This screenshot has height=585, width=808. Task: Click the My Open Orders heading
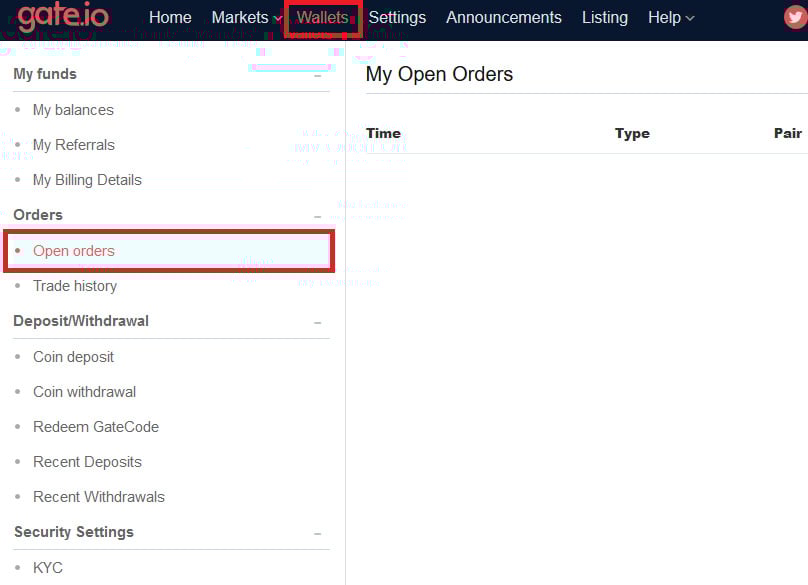(439, 74)
